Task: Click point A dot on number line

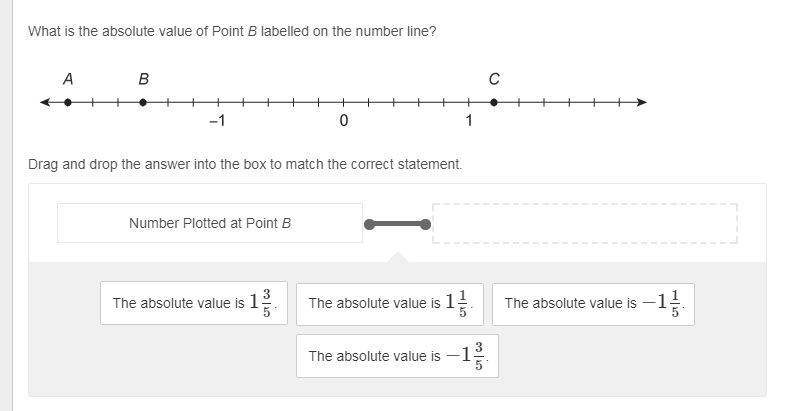Action: 68,102
